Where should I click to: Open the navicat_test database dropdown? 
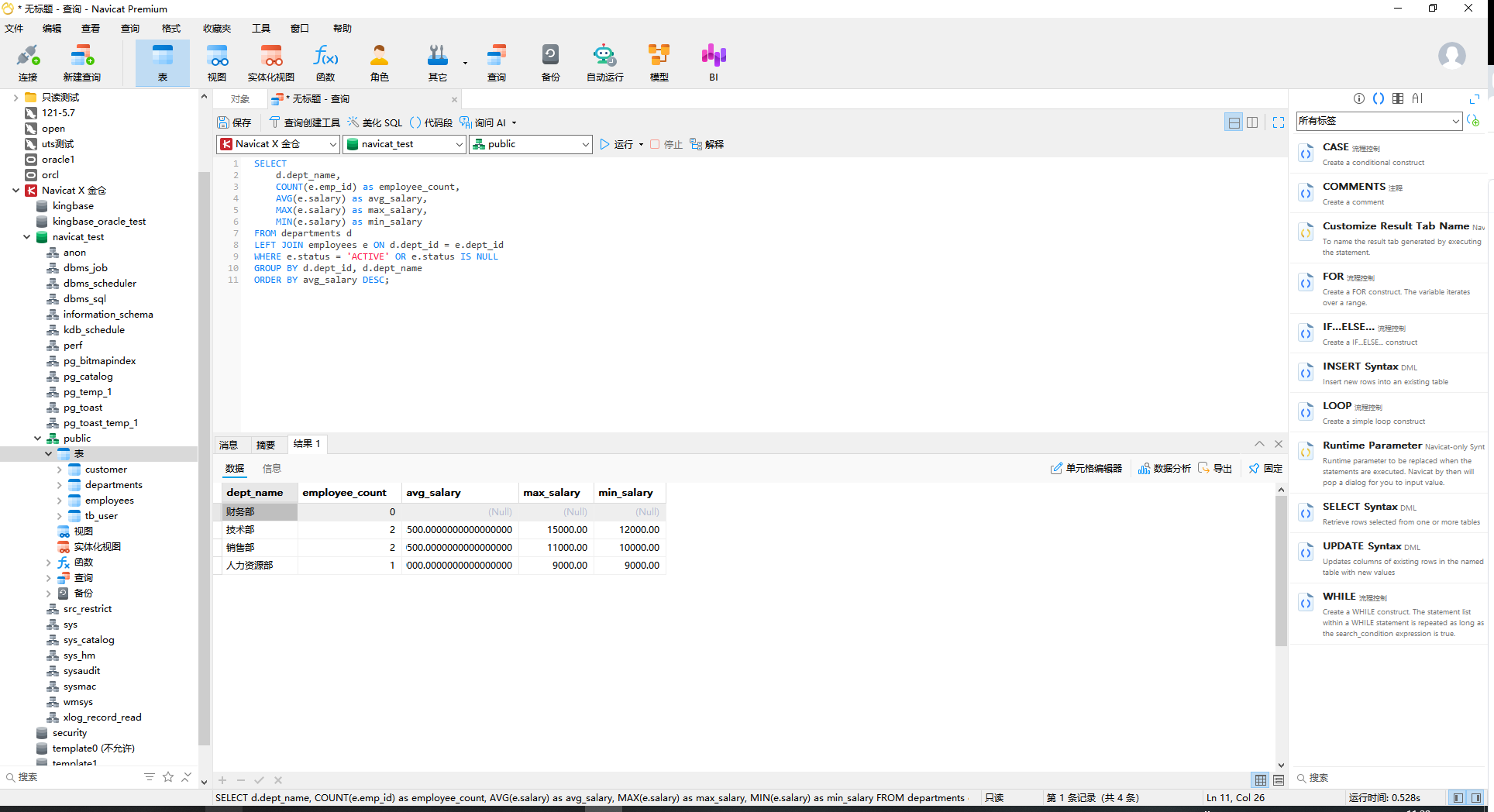(404, 144)
